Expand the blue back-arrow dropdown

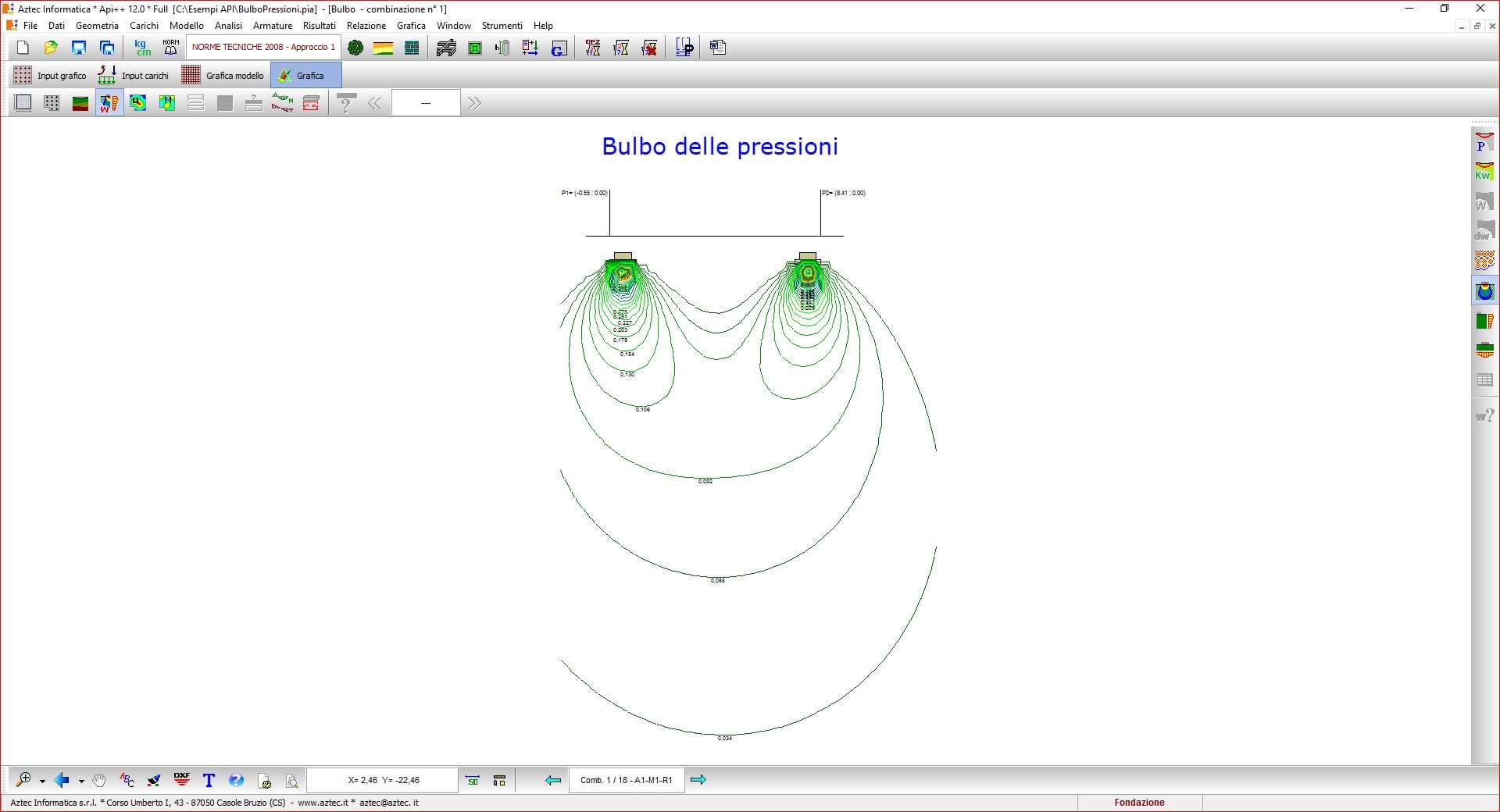(x=81, y=780)
